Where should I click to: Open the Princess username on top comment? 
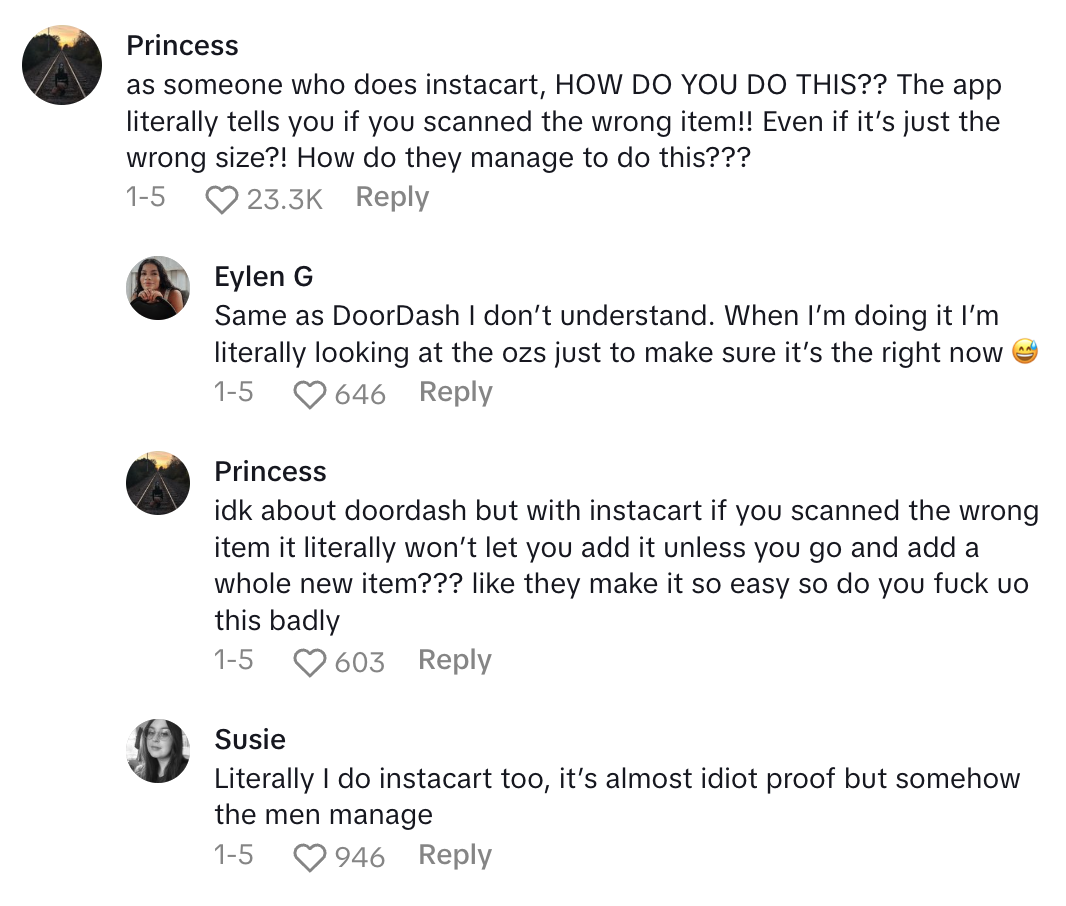click(x=182, y=46)
